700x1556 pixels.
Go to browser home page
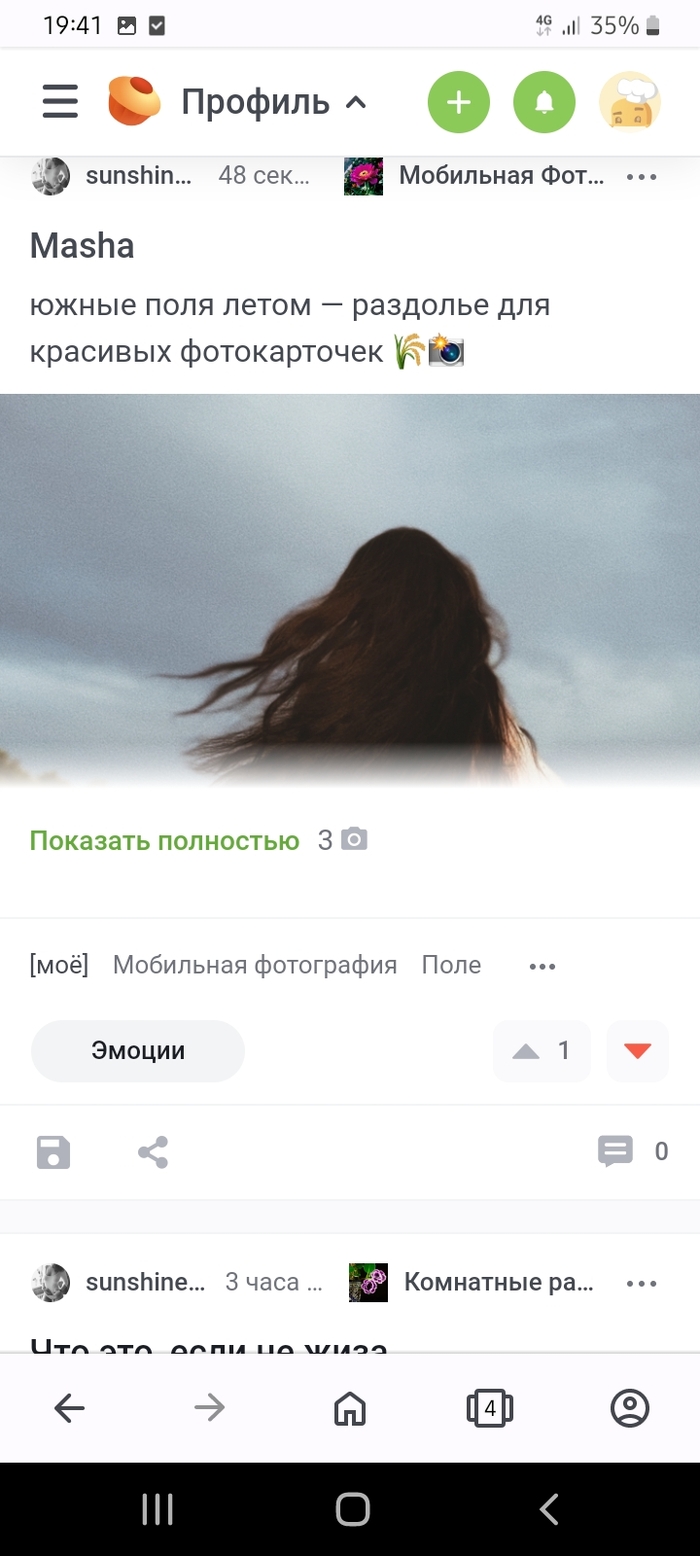[350, 1409]
